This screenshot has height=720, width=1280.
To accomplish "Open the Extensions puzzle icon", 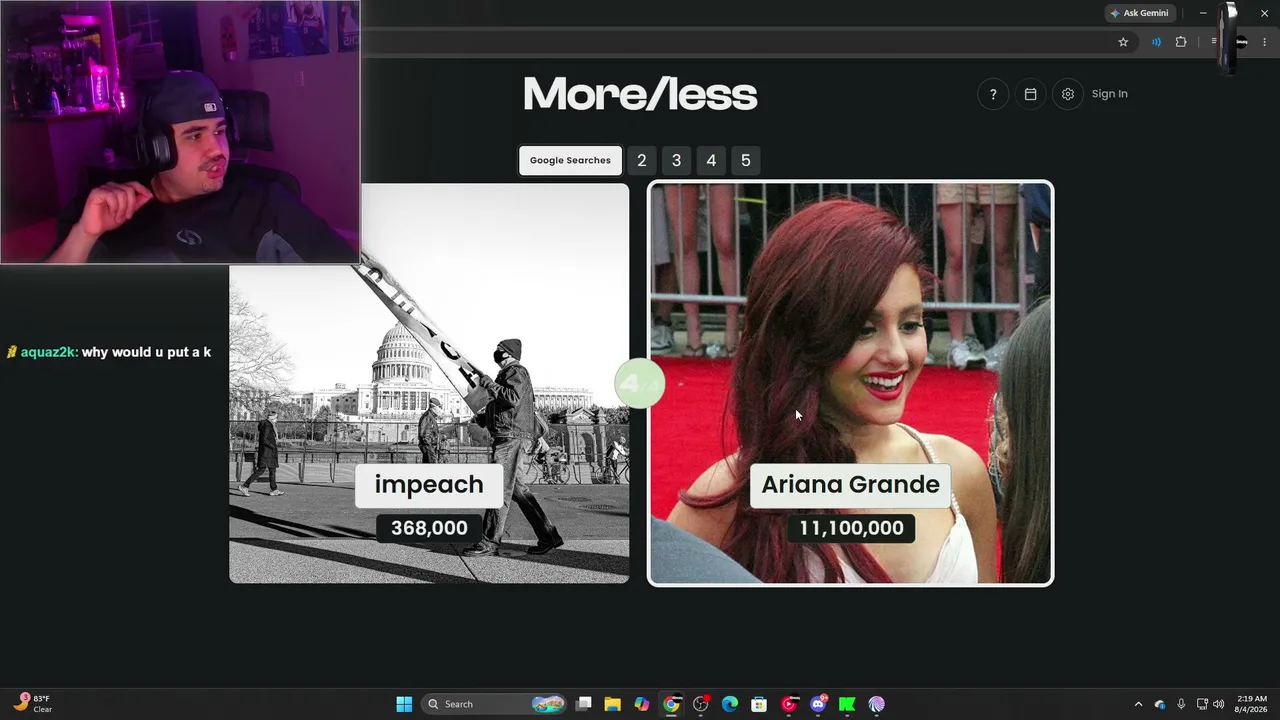I will (1181, 42).
